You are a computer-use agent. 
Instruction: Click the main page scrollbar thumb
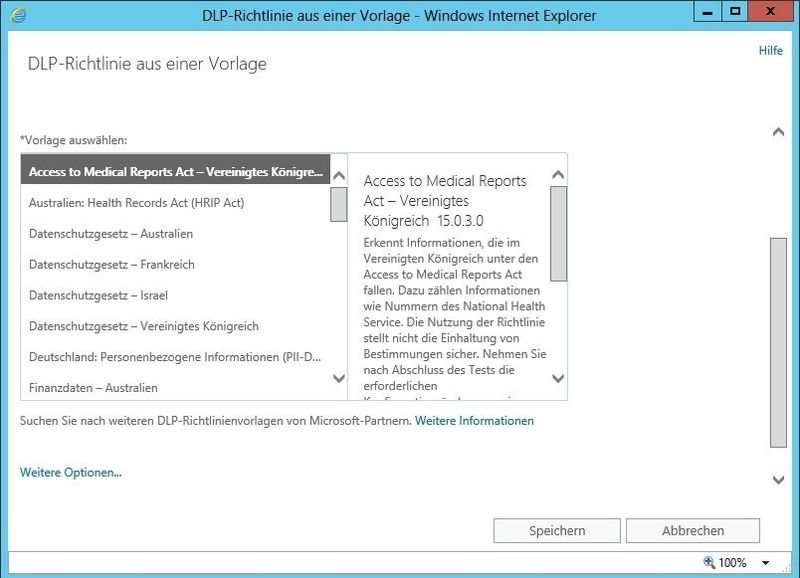(x=778, y=342)
